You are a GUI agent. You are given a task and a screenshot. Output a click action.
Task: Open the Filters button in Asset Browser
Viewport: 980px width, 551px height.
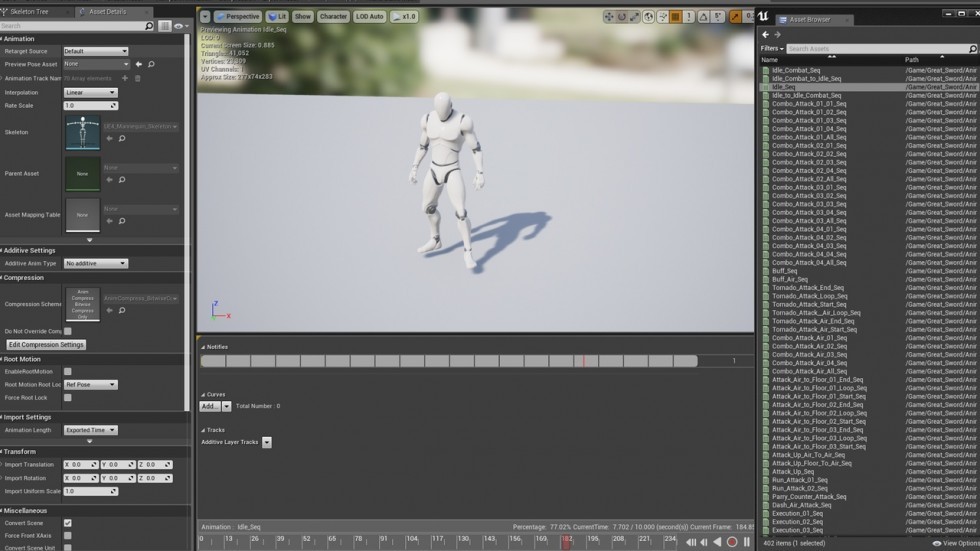(x=772, y=49)
